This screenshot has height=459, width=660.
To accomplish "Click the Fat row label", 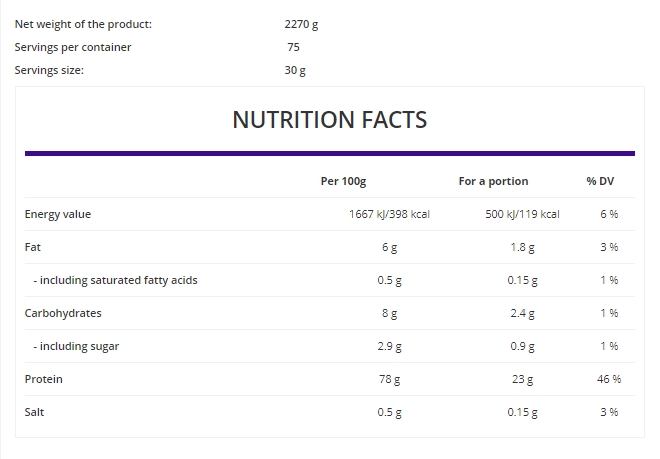I will [33, 247].
